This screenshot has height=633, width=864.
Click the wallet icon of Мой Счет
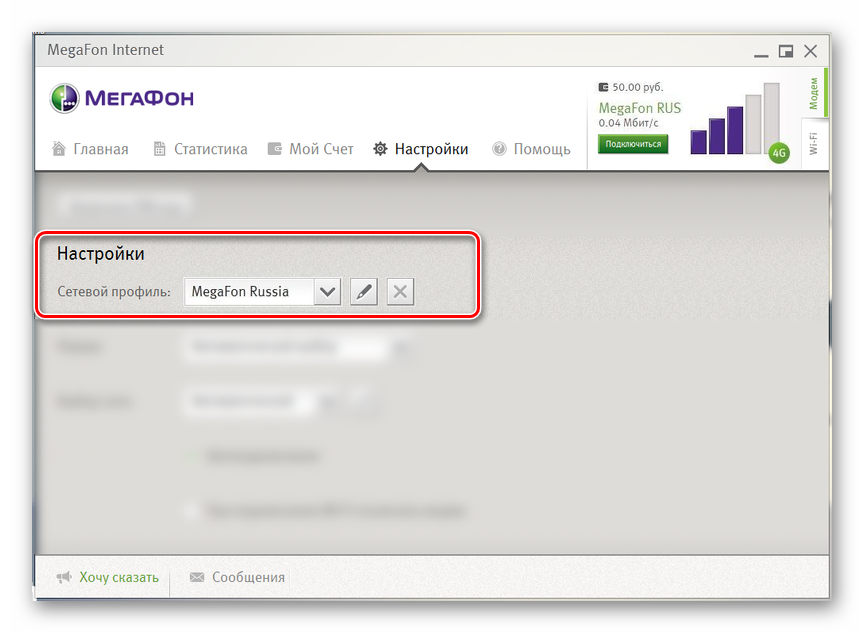click(x=274, y=149)
